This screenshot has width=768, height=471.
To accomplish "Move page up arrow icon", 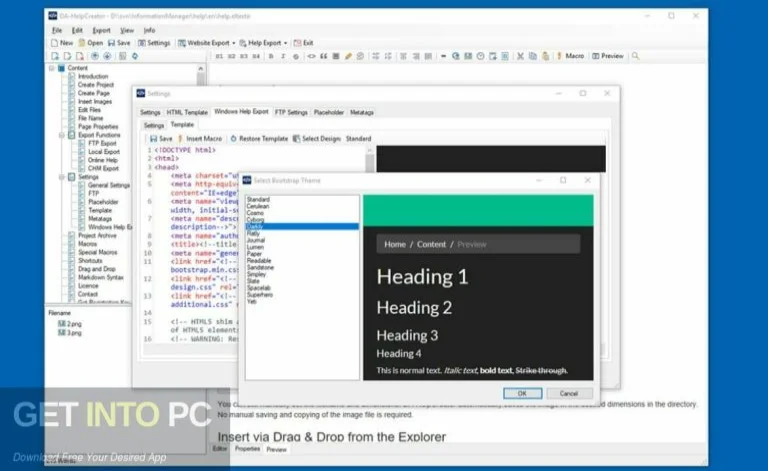I will coord(95,56).
